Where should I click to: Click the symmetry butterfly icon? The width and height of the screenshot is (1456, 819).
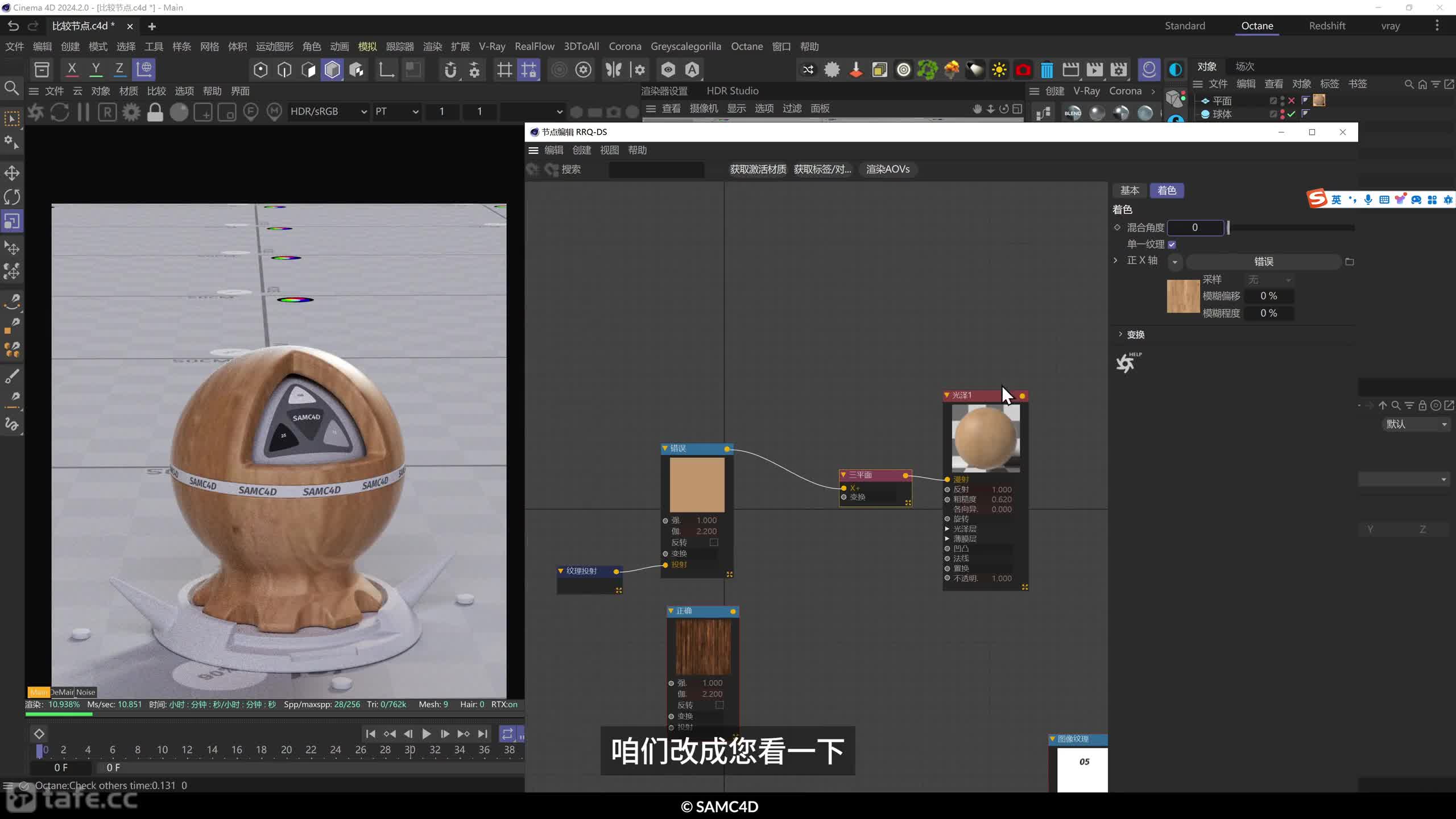click(x=614, y=70)
